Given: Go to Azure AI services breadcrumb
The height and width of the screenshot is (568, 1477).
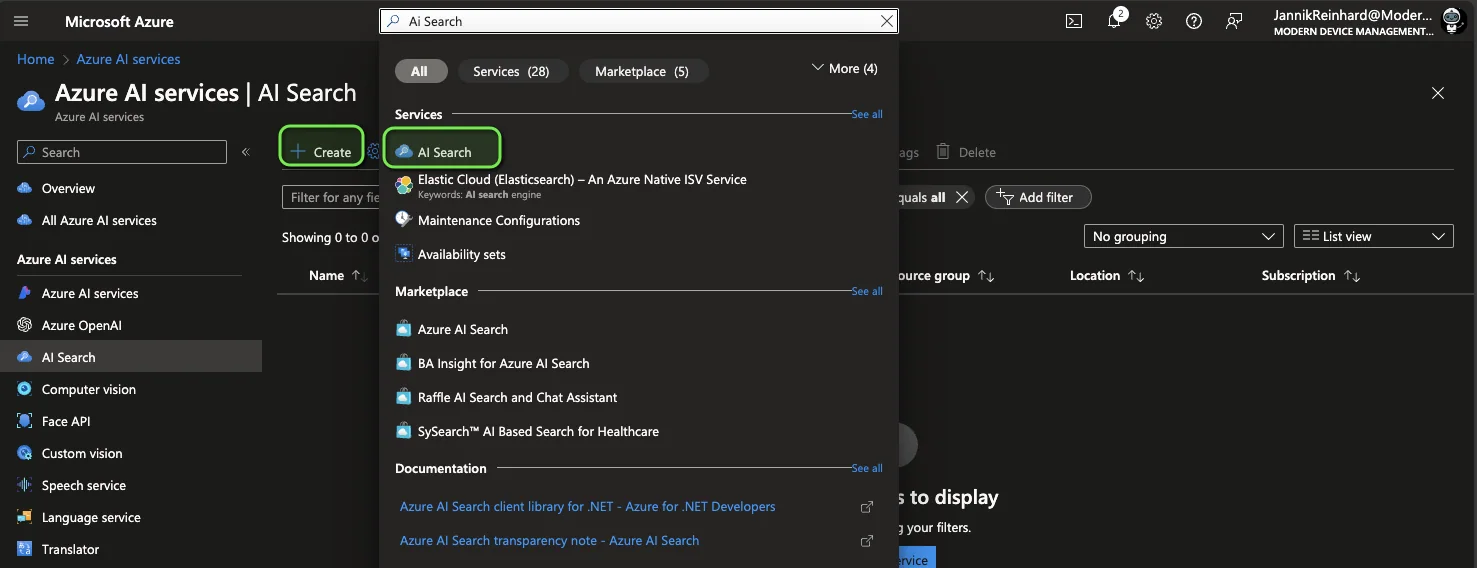Looking at the screenshot, I should pos(129,59).
